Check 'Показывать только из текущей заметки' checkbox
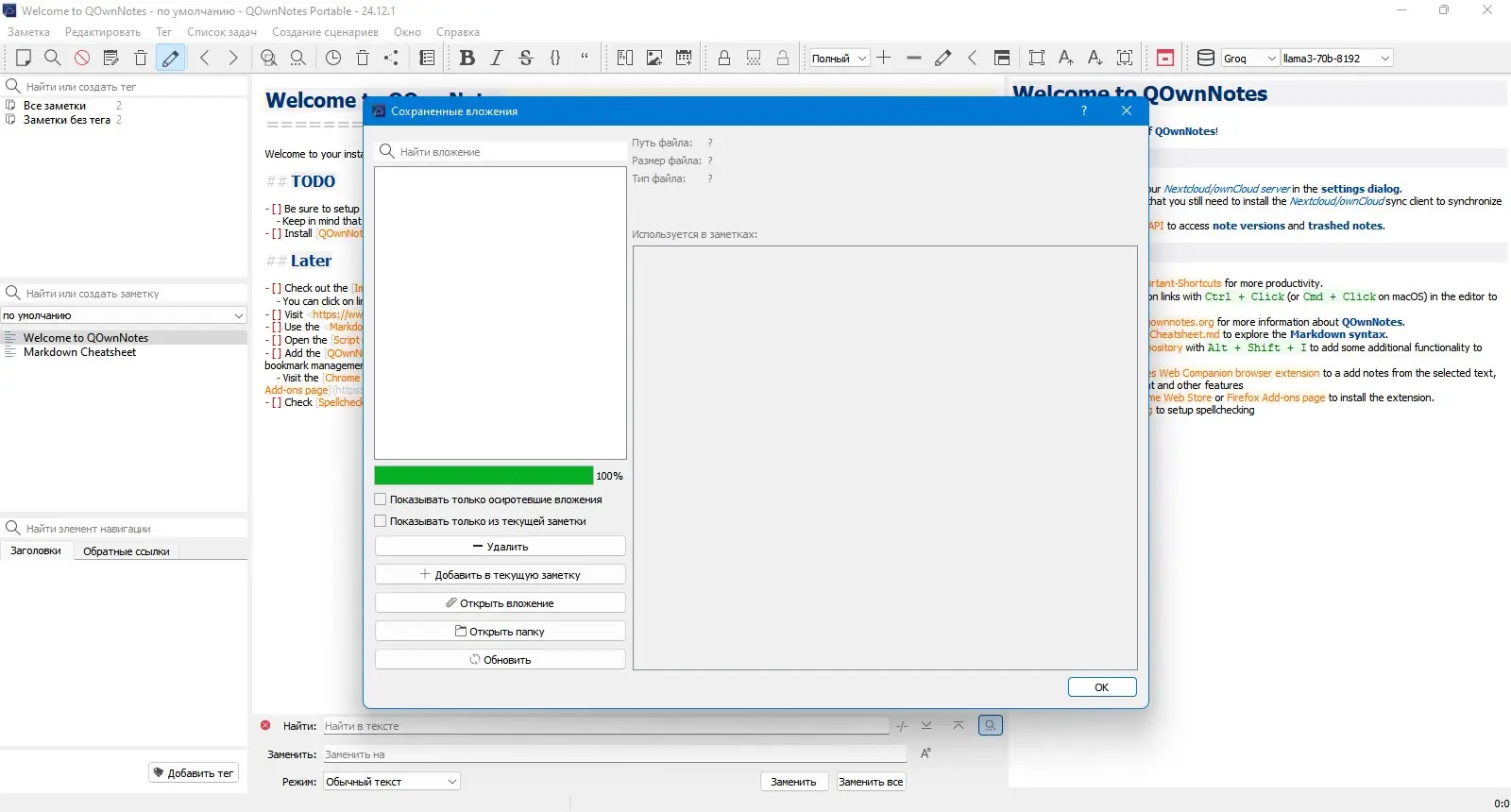 (x=381, y=521)
